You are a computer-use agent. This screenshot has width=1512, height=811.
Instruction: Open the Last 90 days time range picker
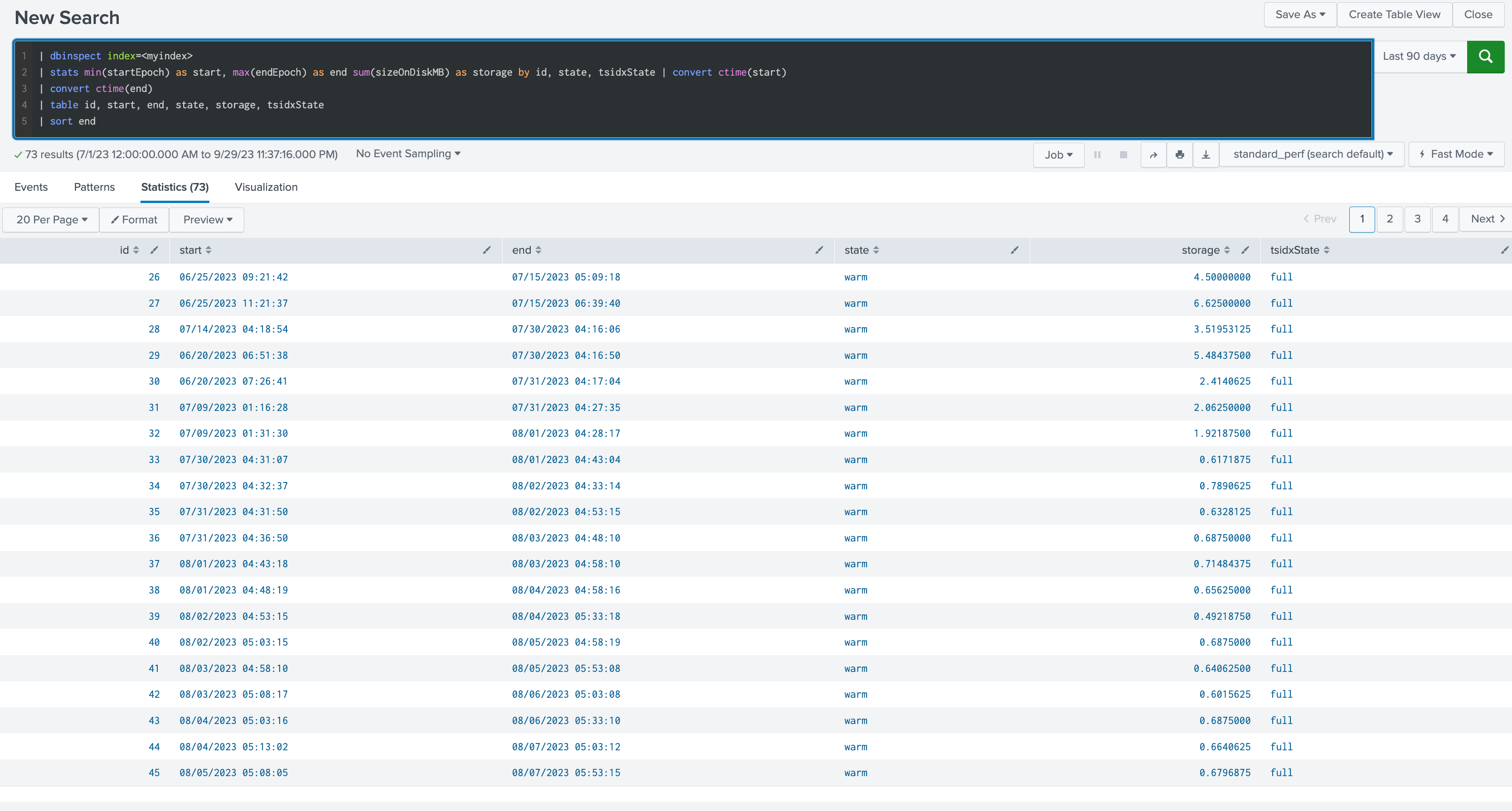coord(1419,56)
